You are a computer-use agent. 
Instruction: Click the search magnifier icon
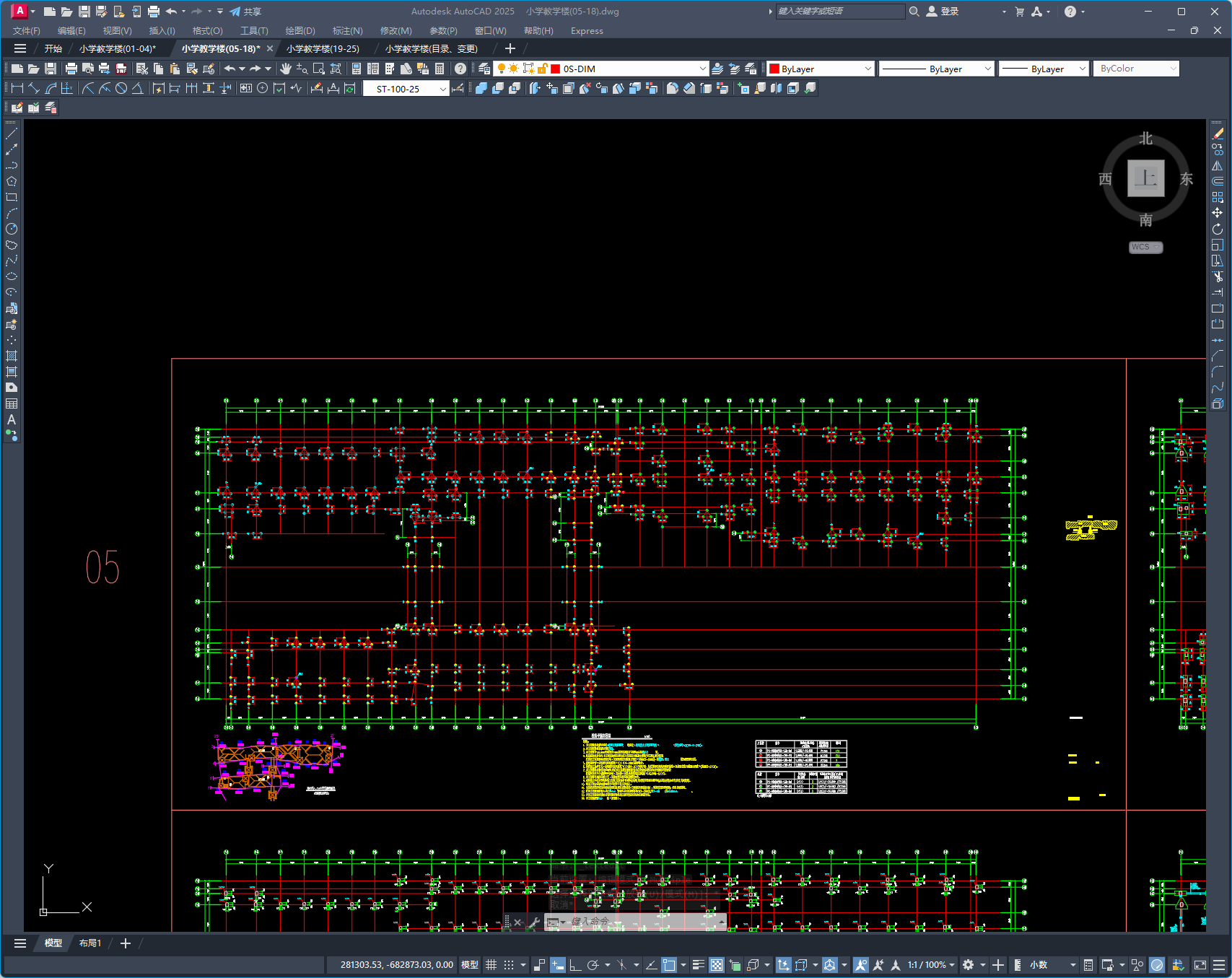[914, 11]
